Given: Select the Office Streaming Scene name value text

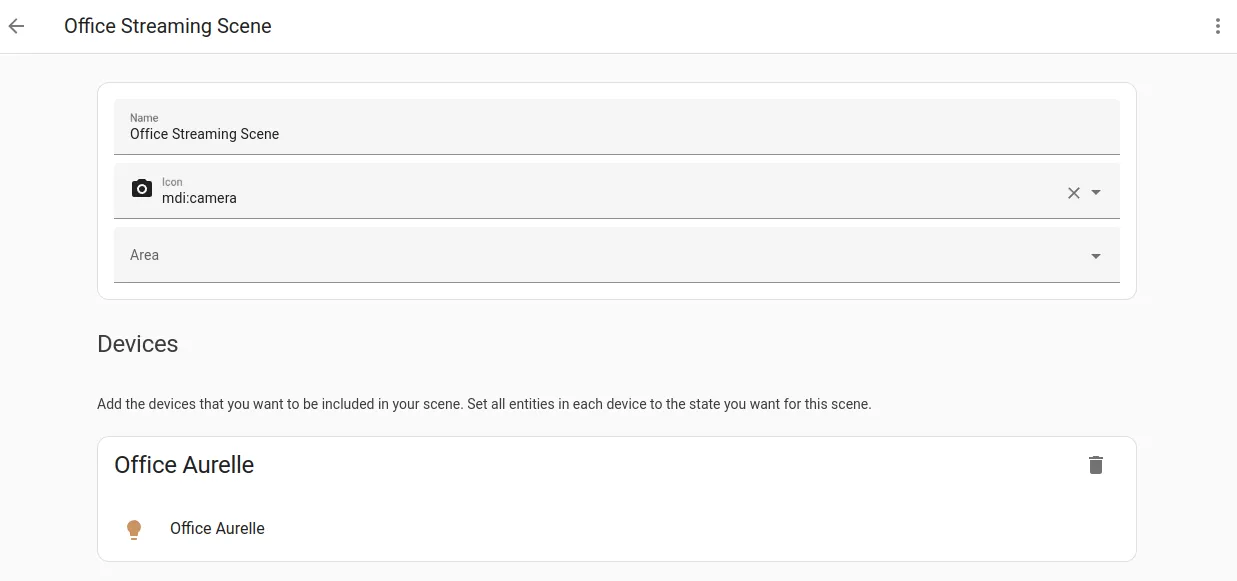Looking at the screenshot, I should tap(204, 134).
